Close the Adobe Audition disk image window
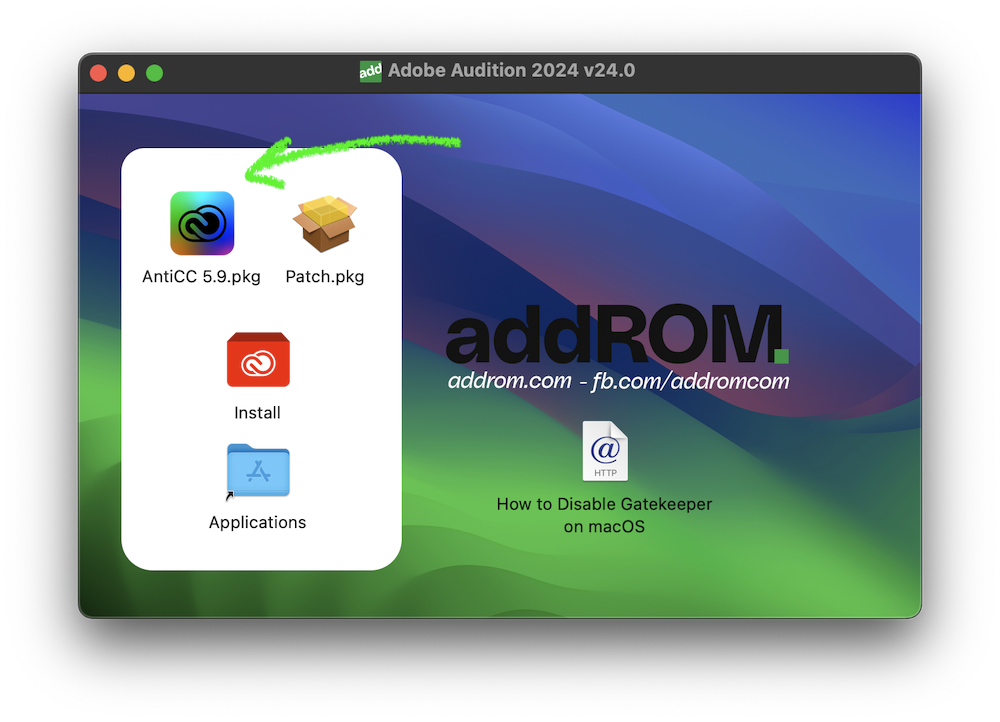 pos(98,73)
